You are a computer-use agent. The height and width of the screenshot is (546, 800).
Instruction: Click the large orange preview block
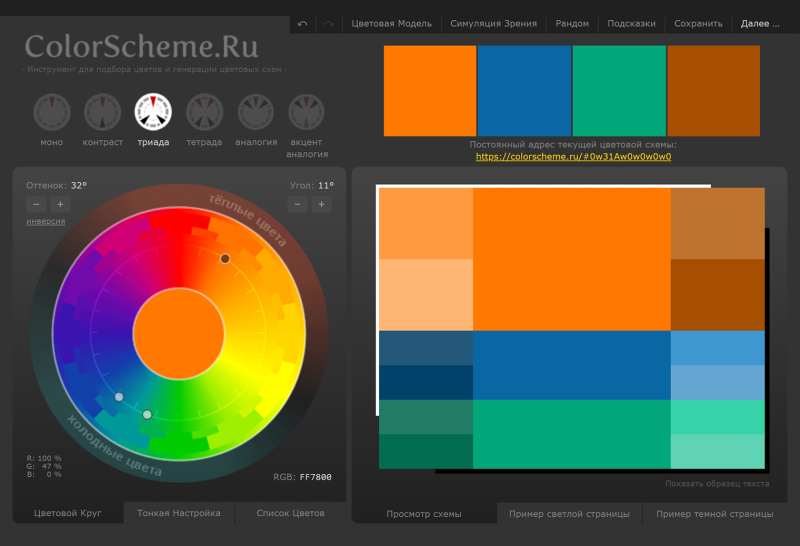[x=571, y=259]
